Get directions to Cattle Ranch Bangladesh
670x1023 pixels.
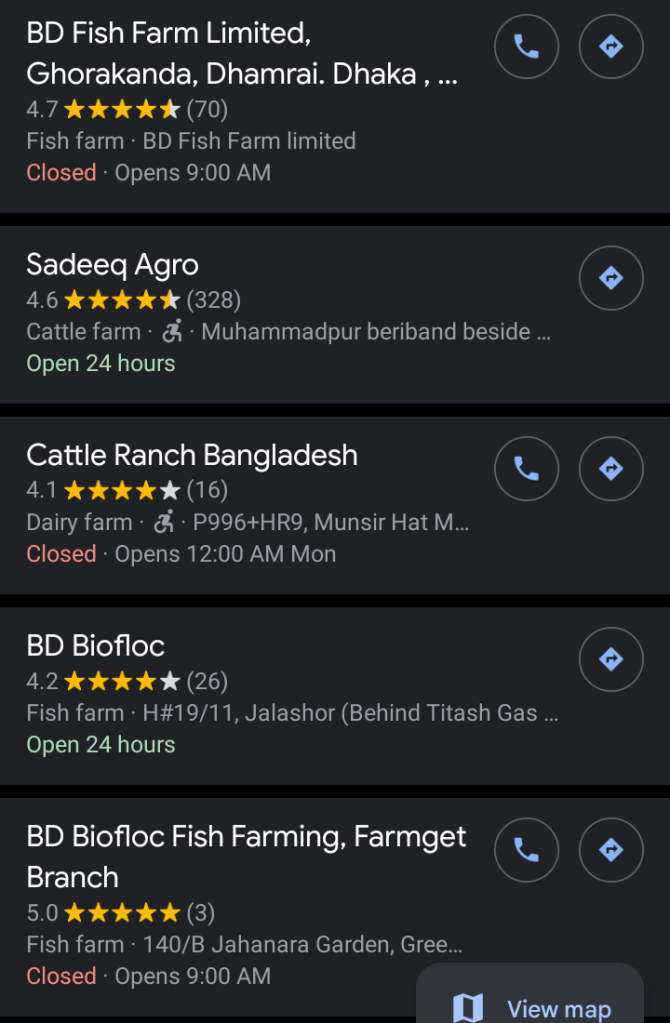pyautogui.click(x=611, y=468)
